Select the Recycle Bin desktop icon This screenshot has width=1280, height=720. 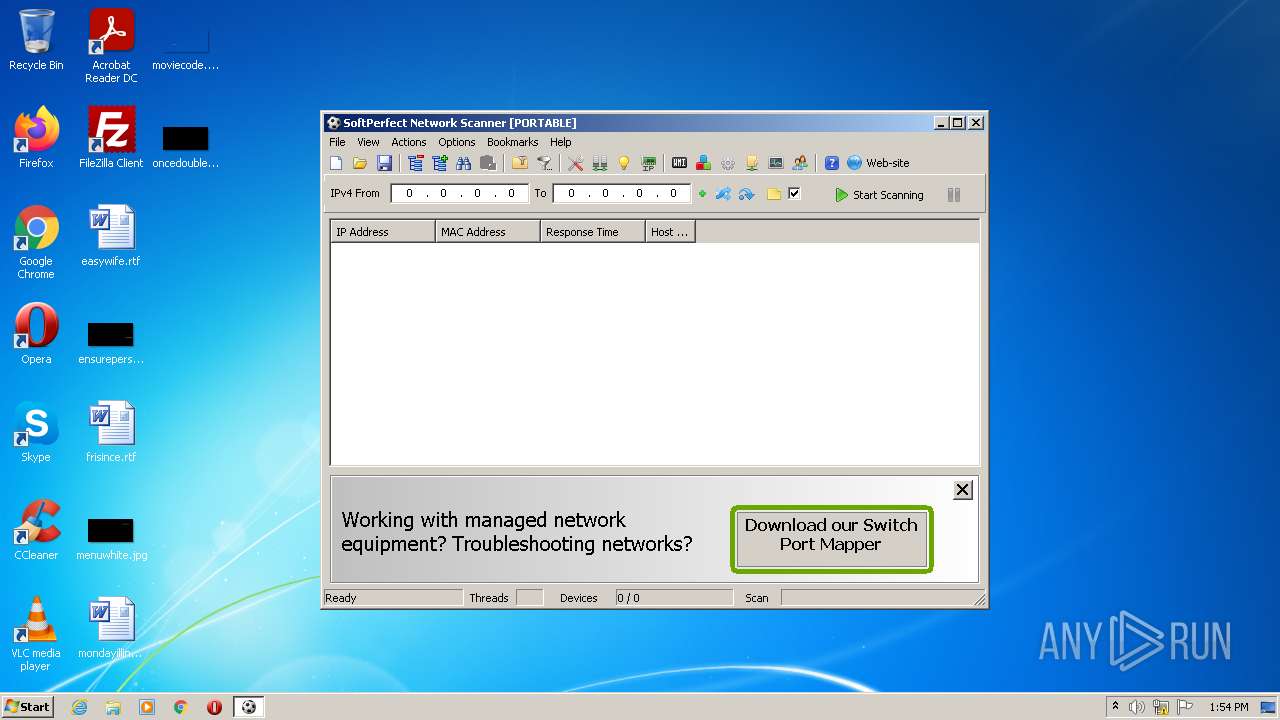[36, 40]
